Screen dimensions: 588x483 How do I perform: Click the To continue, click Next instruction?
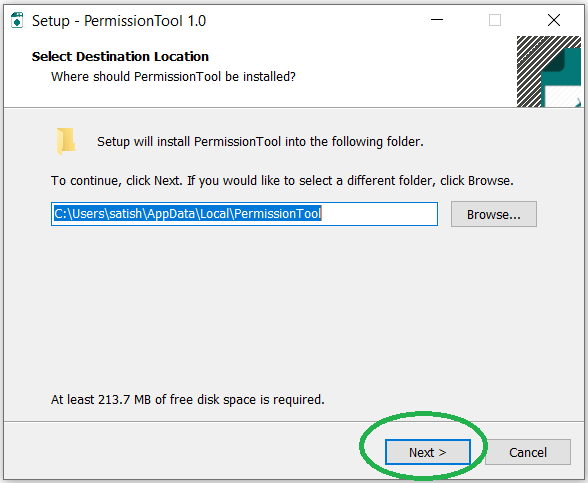[x=282, y=181]
